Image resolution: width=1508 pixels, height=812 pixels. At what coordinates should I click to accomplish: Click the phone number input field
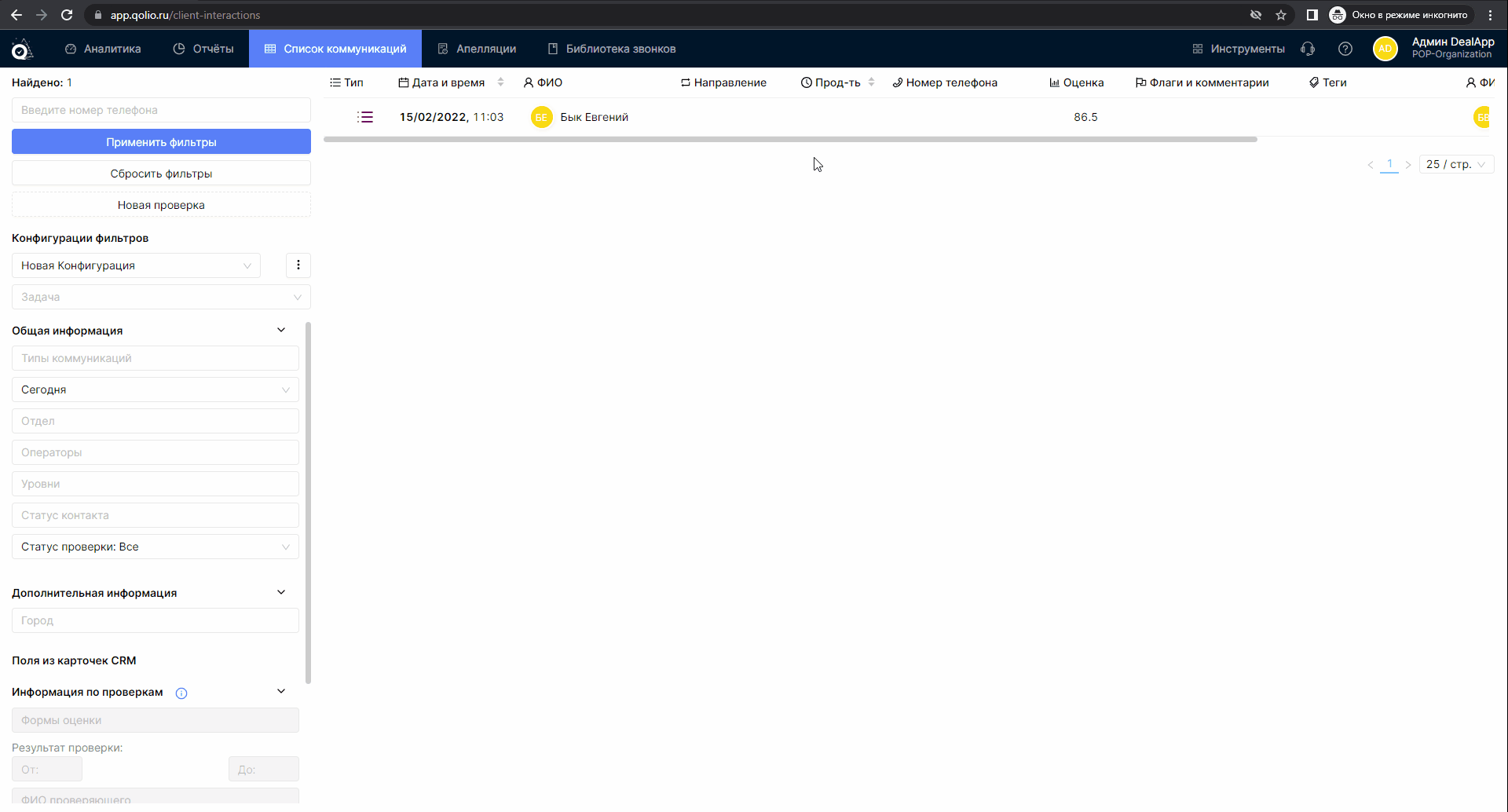pos(161,110)
